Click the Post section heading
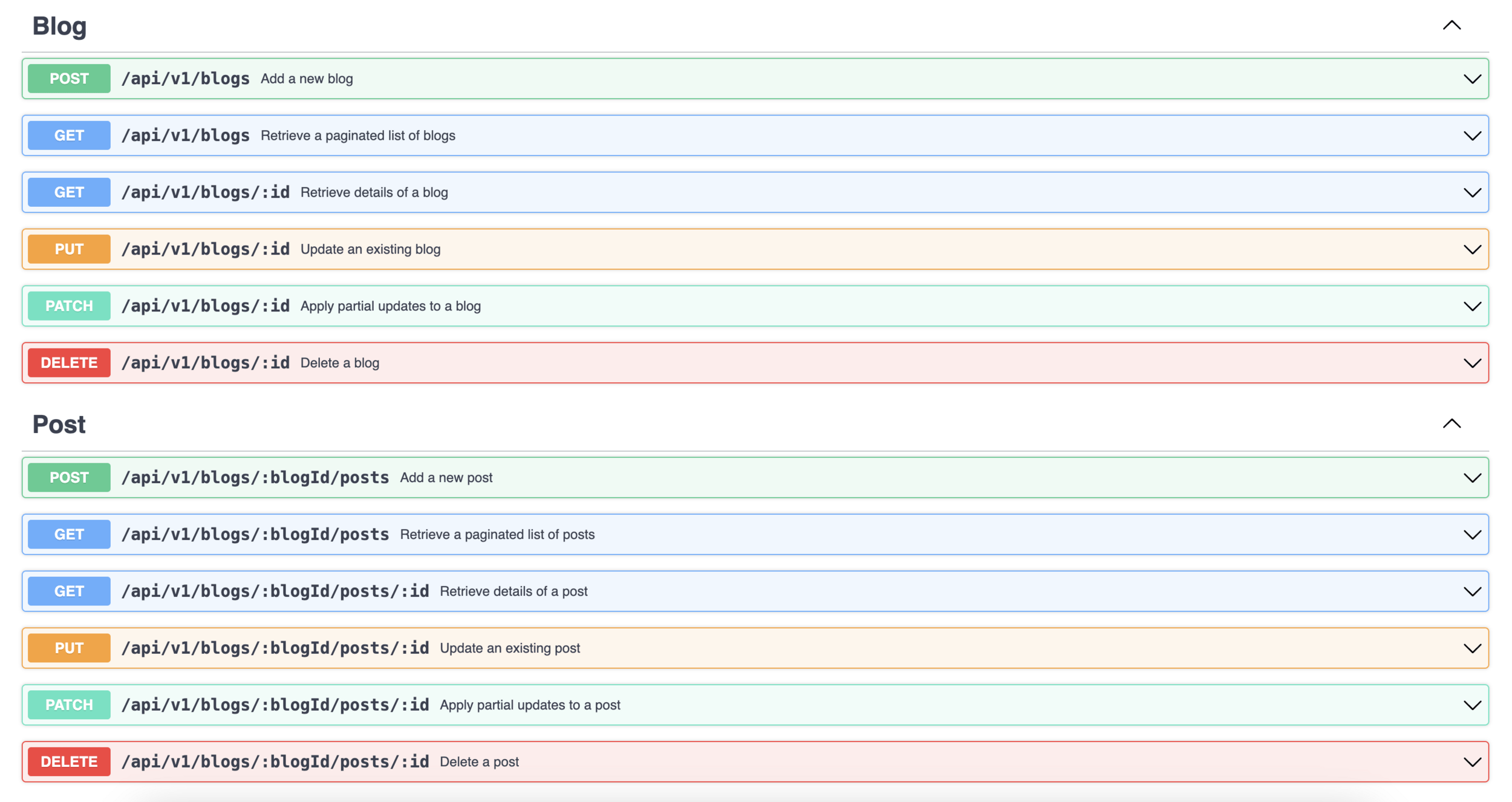This screenshot has width=1512, height=802. coord(59,425)
